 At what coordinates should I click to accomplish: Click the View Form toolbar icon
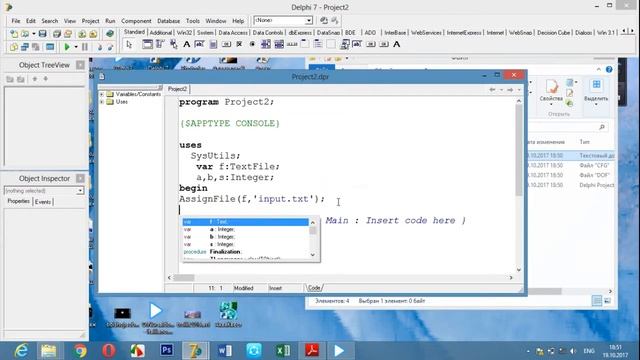tap(25, 47)
